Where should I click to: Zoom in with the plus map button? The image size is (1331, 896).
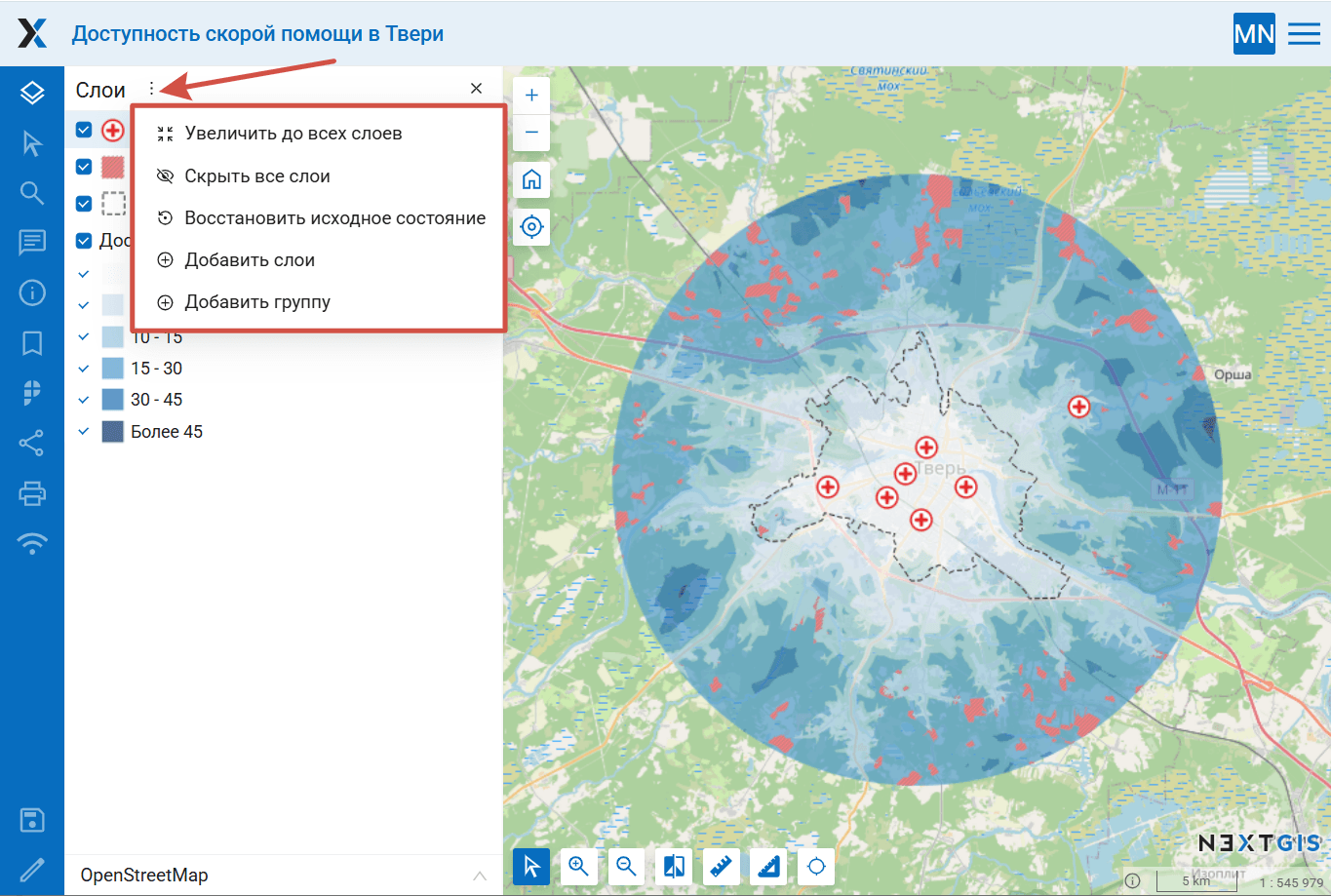point(531,96)
